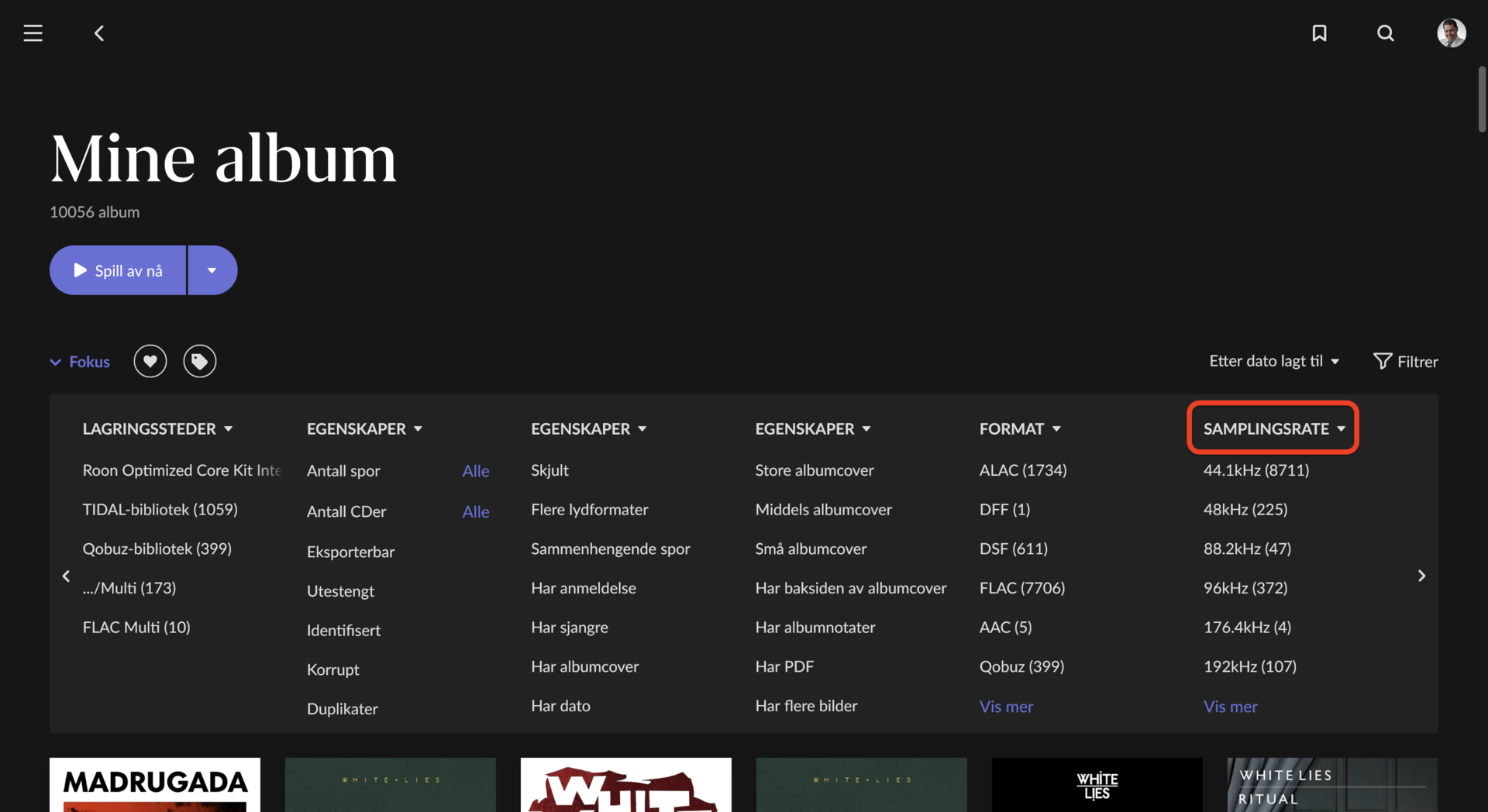Select Har anmeldelse property
This screenshot has width=1488, height=812.
point(584,588)
